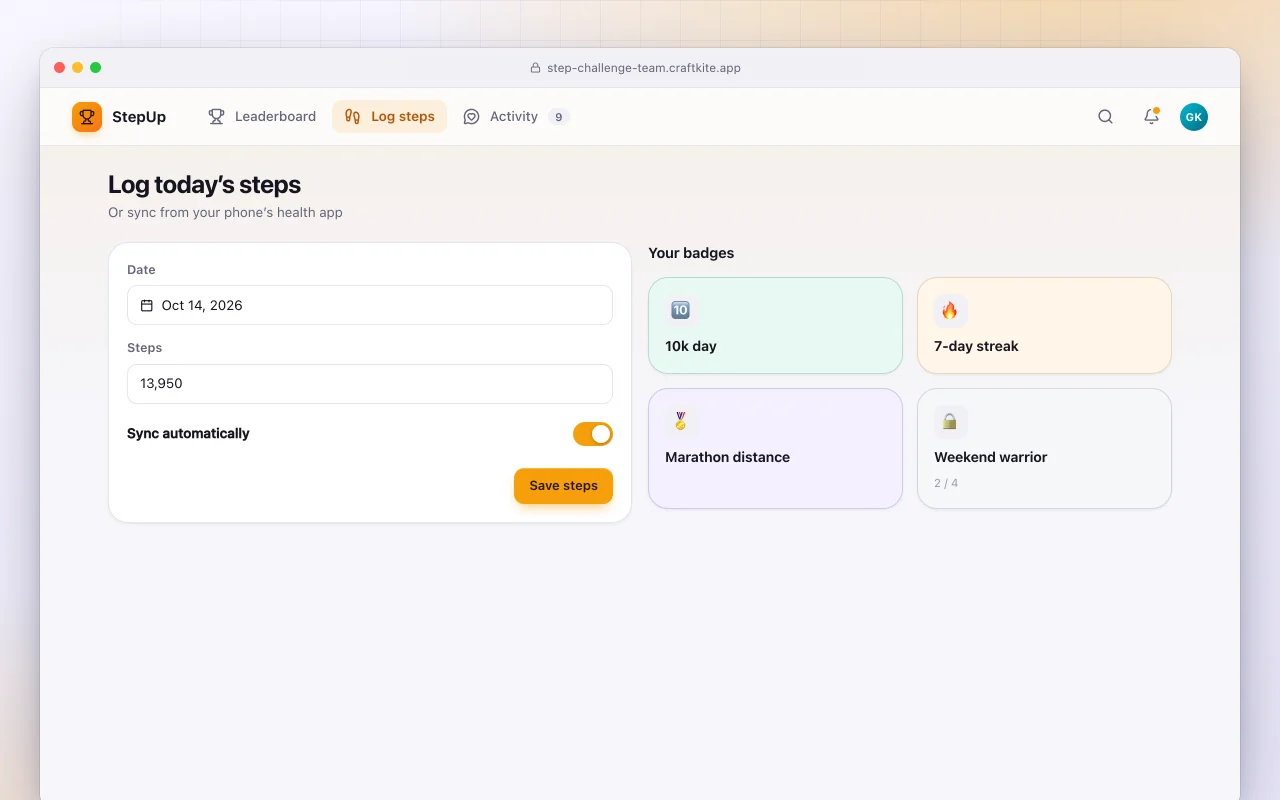Click the lock icon on Weekend warrior

click(x=950, y=421)
